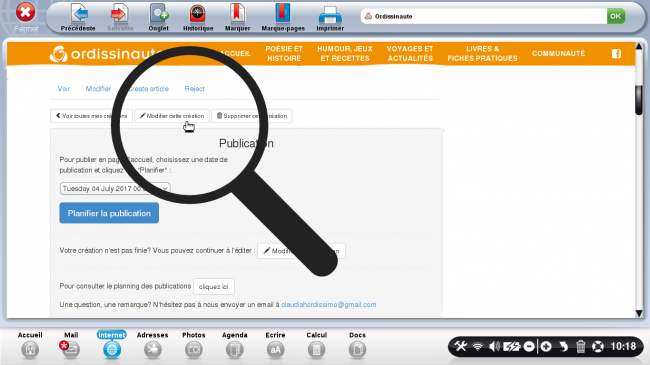Open the Agenda application
This screenshot has width=650, height=365.
pyautogui.click(x=235, y=345)
